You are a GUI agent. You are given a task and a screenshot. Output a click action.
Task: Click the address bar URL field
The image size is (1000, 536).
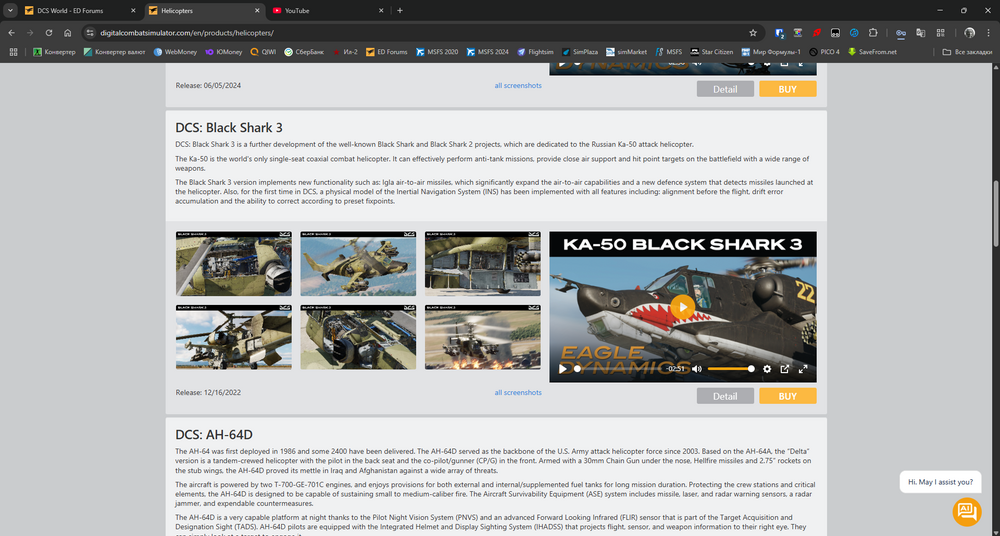coord(421,33)
